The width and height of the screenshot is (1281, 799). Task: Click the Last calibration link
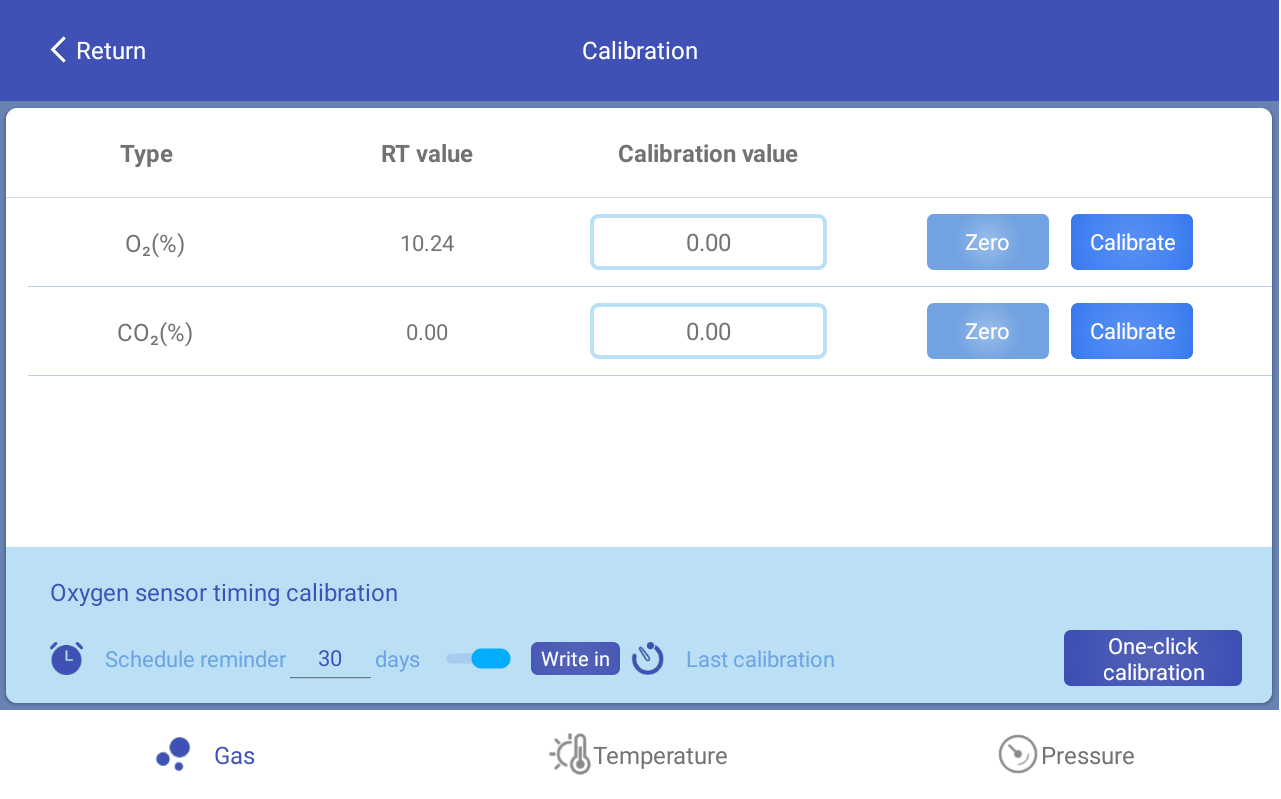pos(760,659)
